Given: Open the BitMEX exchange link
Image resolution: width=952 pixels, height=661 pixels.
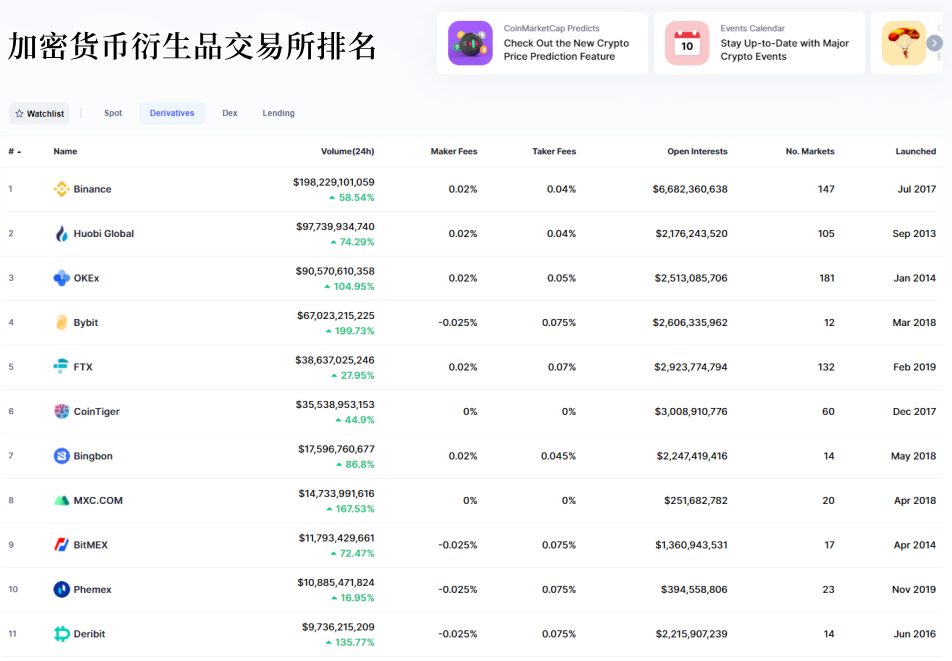Looking at the screenshot, I should [x=90, y=544].
